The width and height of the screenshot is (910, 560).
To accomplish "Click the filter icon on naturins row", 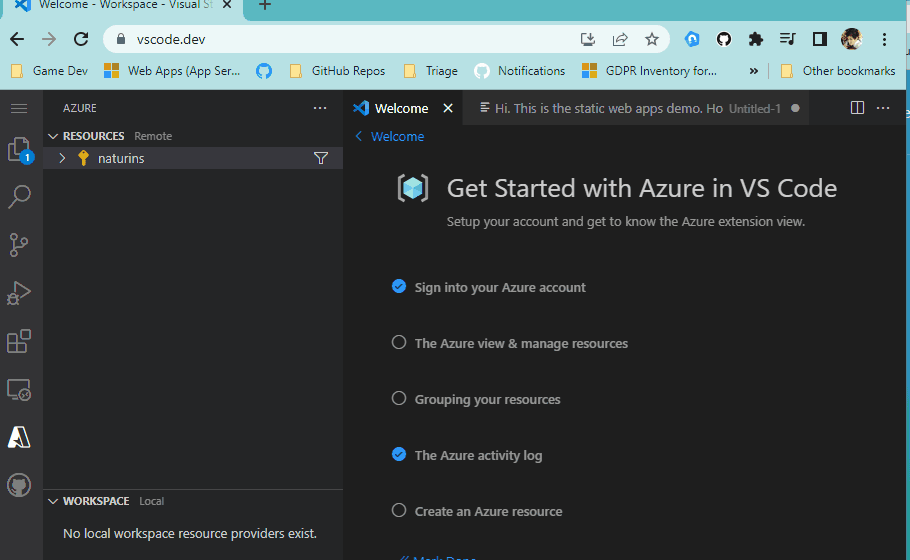I will 320,158.
